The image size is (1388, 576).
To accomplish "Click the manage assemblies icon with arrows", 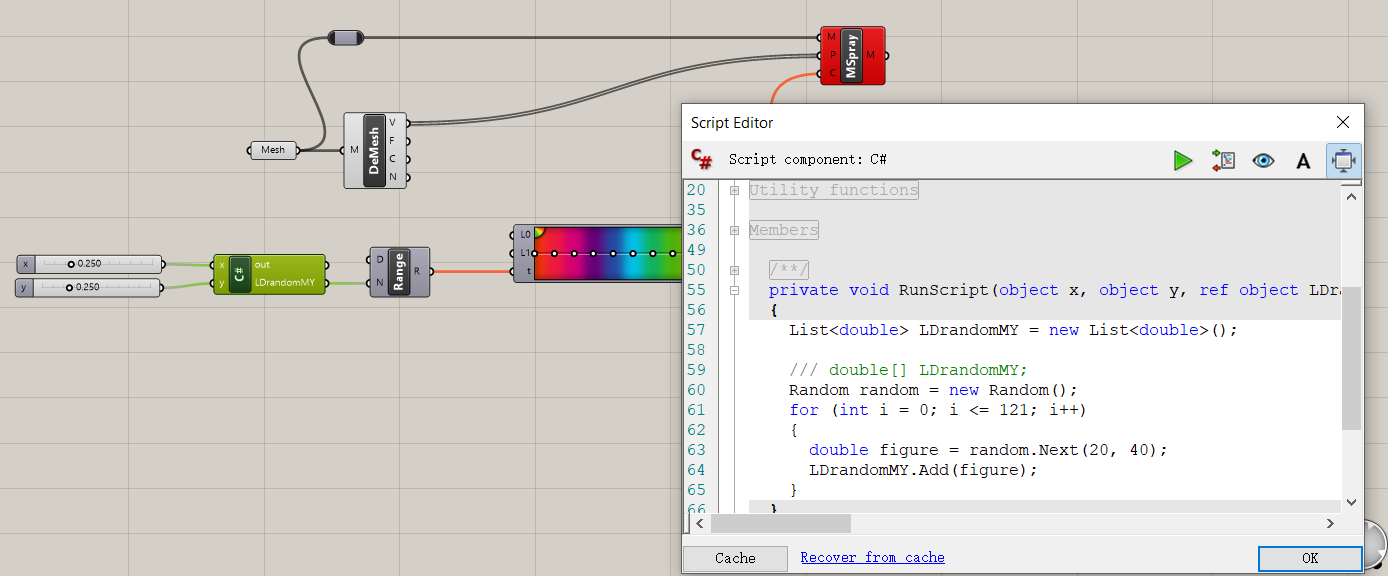I will [1223, 160].
